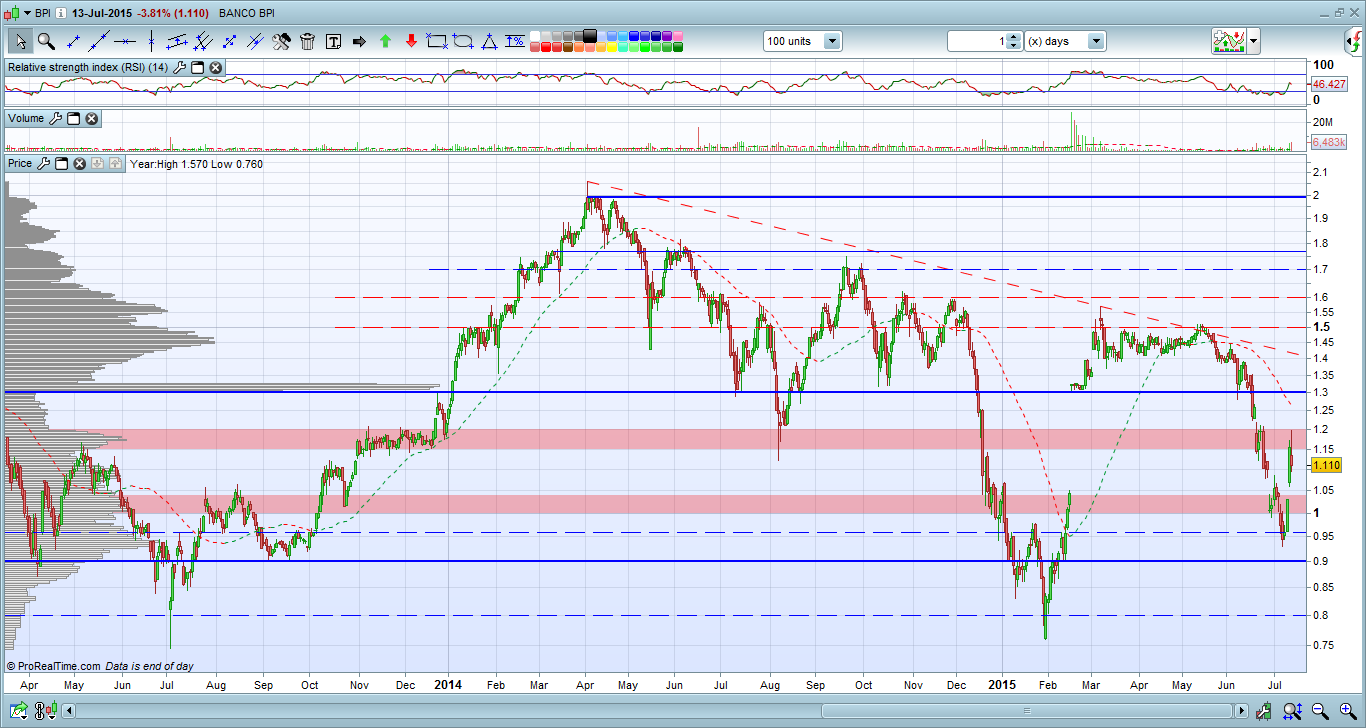Pick the black color swatch
Image resolution: width=1366 pixels, height=728 pixels.
point(590,35)
